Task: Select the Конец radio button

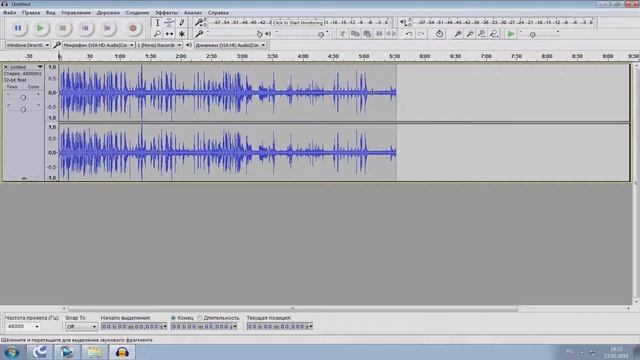Action: pos(173,318)
